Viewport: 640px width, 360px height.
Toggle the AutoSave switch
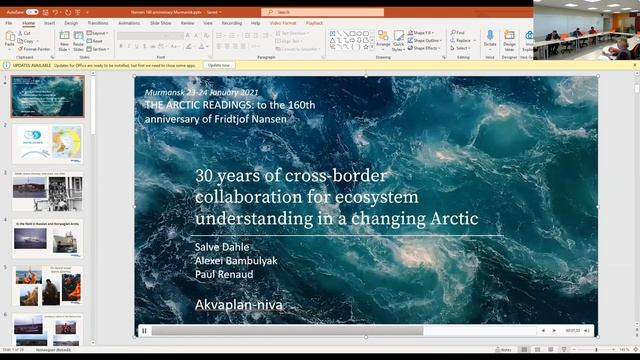pos(32,12)
